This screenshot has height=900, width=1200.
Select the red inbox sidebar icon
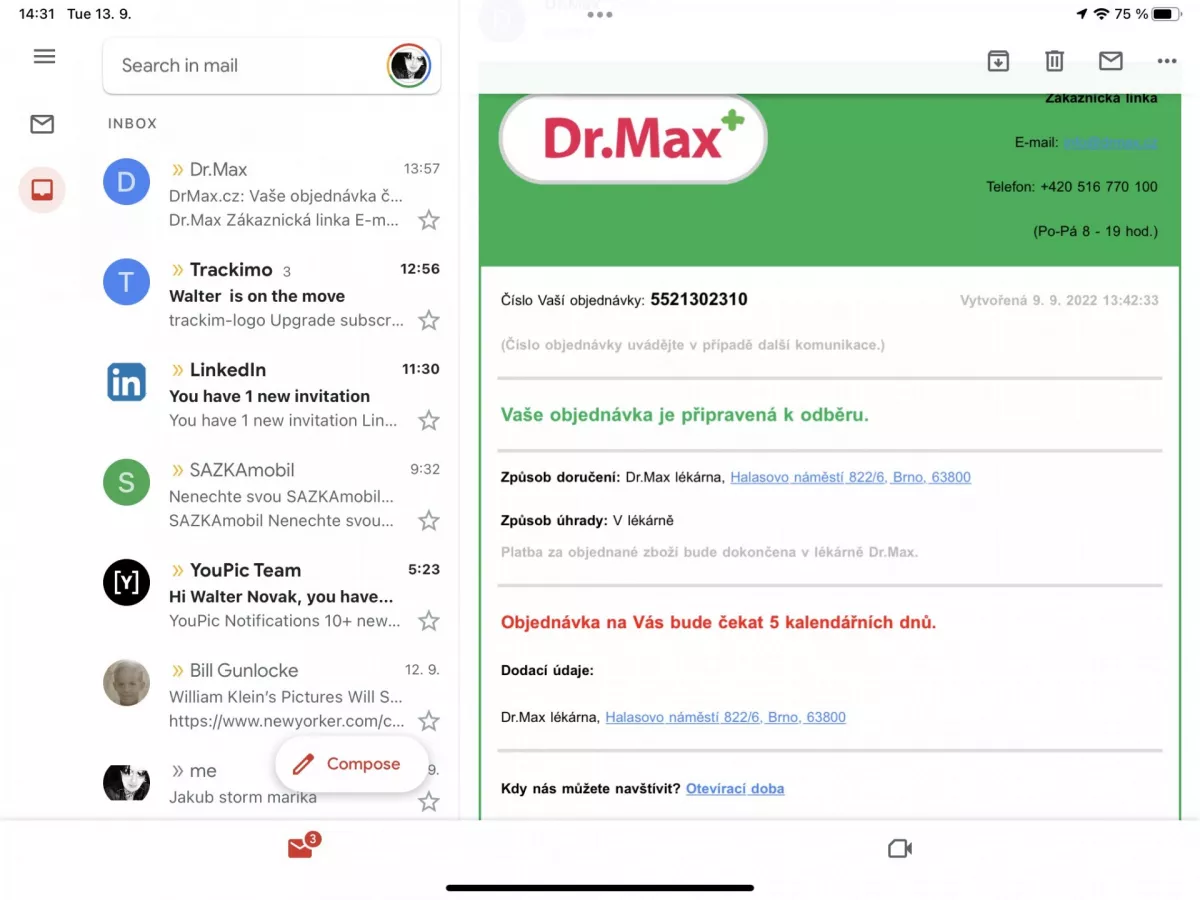pos(42,190)
